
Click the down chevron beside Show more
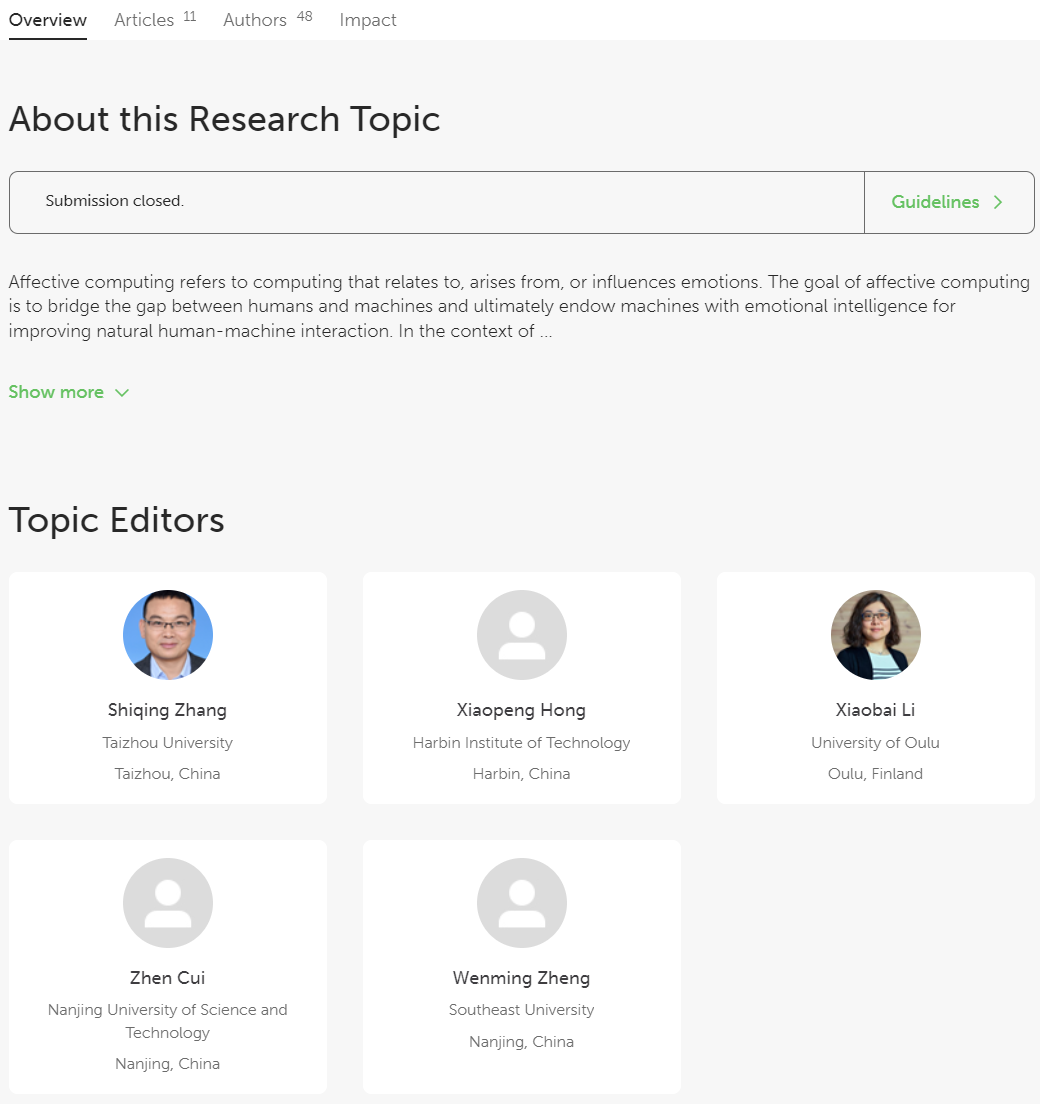[122, 393]
